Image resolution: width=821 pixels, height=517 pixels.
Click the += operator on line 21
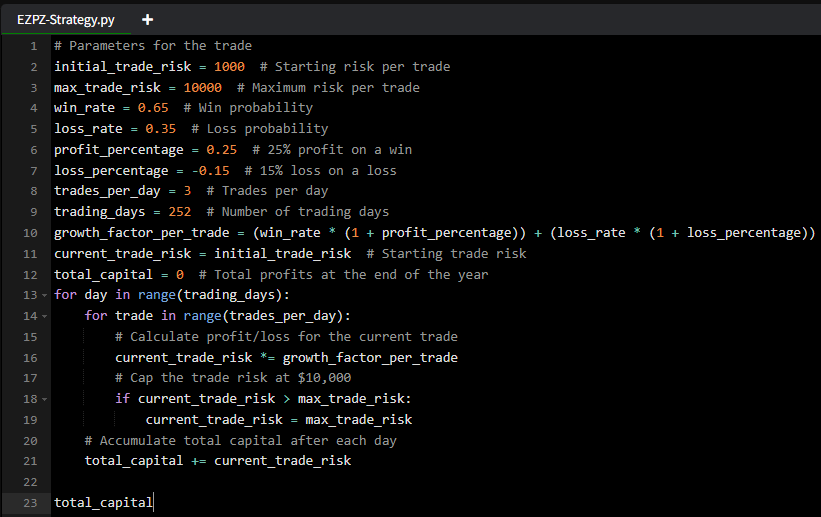point(199,461)
